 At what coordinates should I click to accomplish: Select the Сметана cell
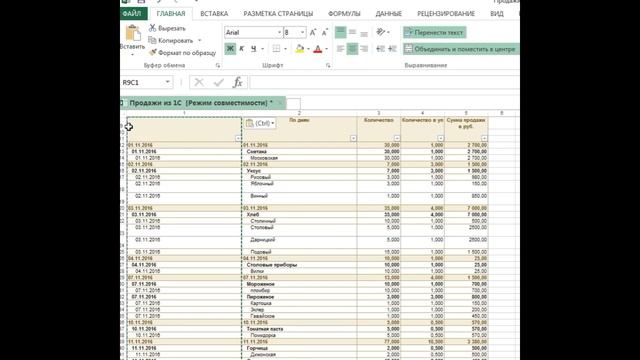pos(299,151)
